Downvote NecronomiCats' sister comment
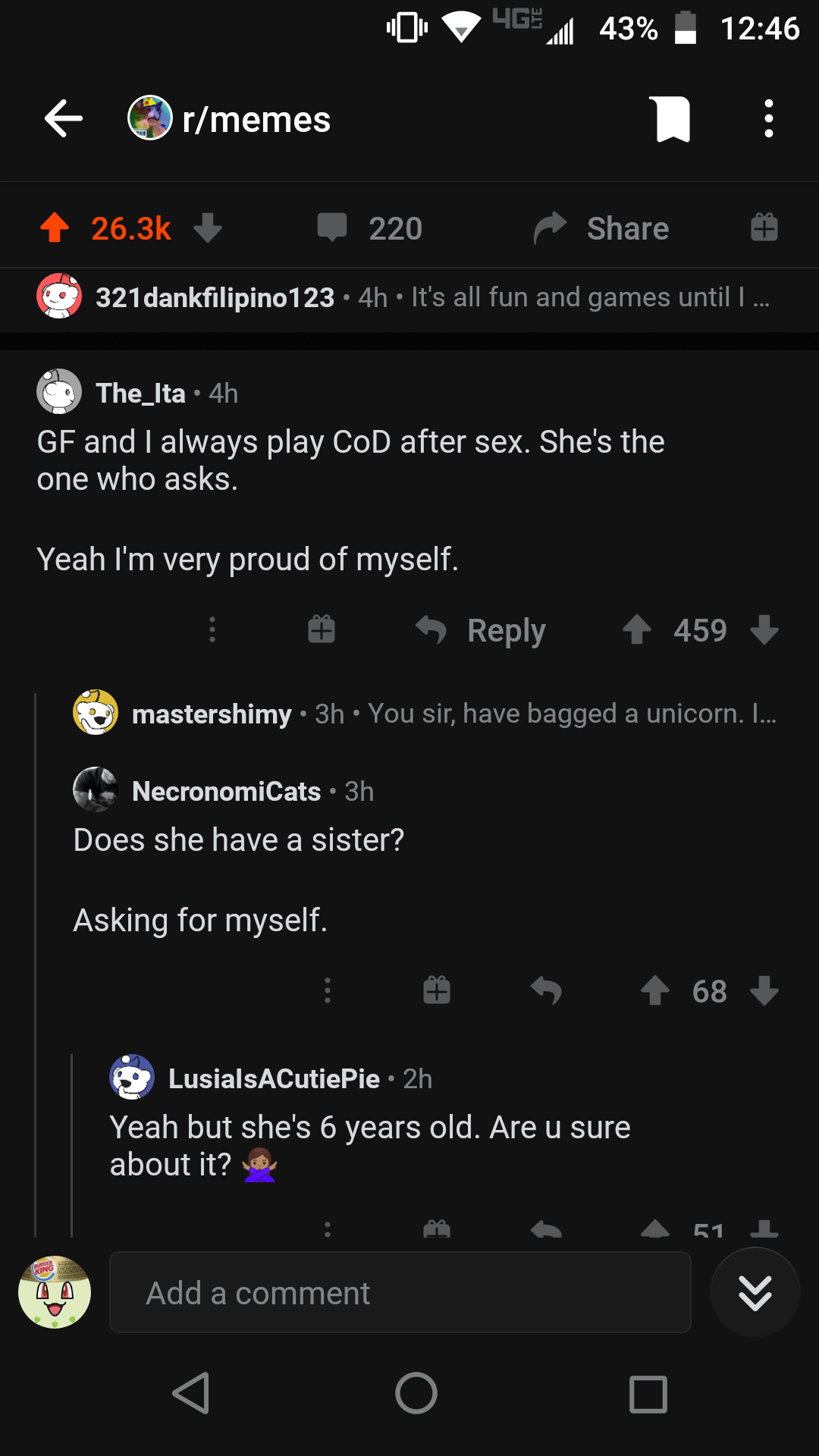 click(x=764, y=991)
